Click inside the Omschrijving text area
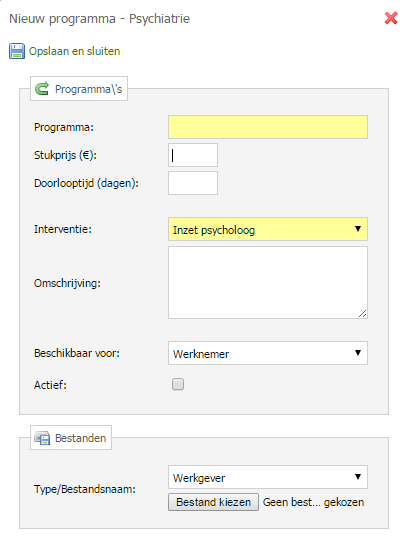The height and width of the screenshot is (545, 406). point(268,283)
